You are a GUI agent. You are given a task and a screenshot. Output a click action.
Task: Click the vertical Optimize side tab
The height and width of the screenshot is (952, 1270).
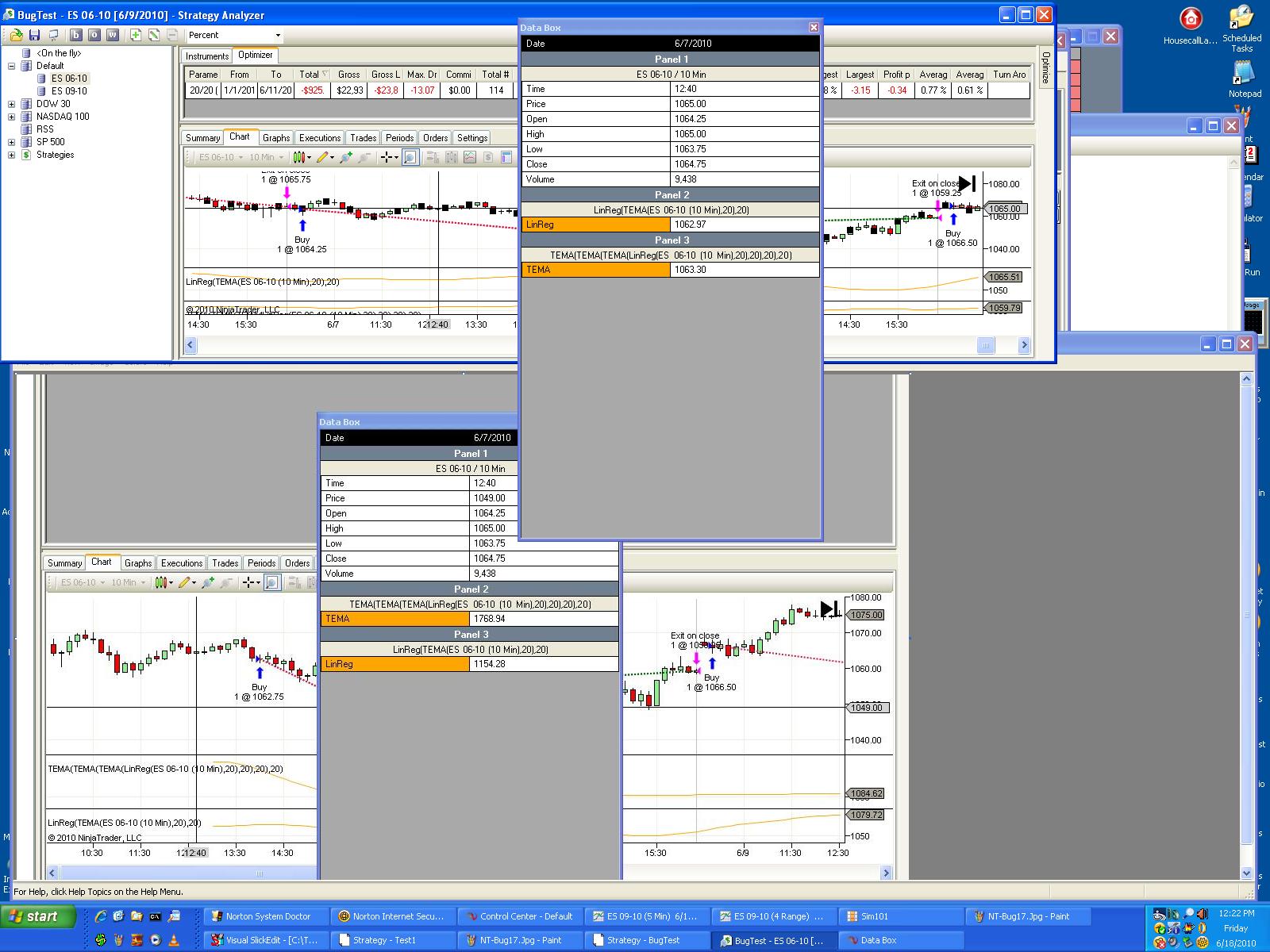click(1045, 67)
